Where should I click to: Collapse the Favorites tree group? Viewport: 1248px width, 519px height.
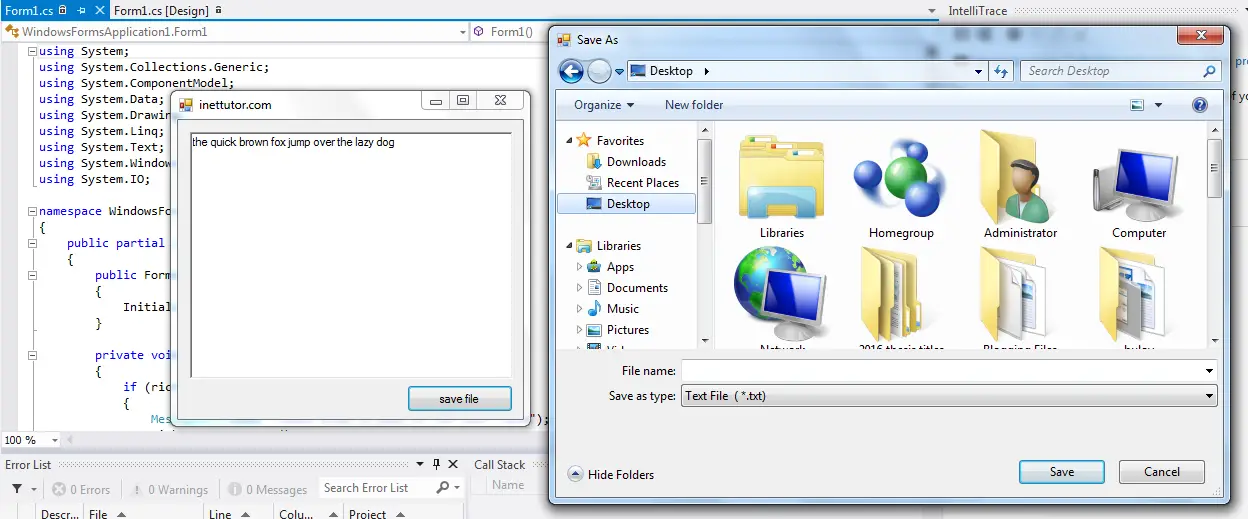570,141
